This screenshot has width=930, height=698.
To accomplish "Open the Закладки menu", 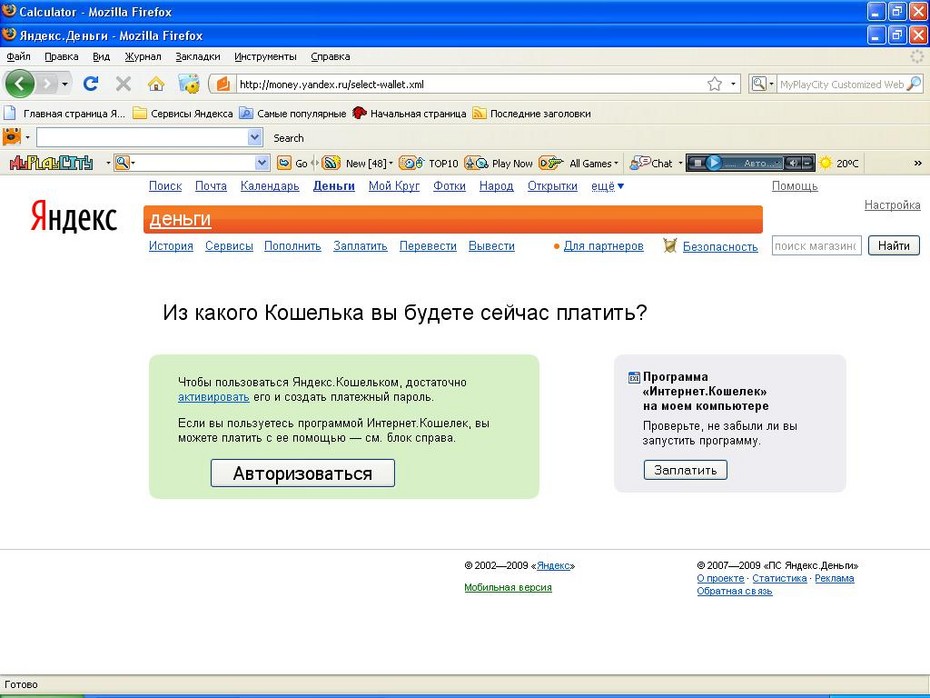I will [198, 56].
